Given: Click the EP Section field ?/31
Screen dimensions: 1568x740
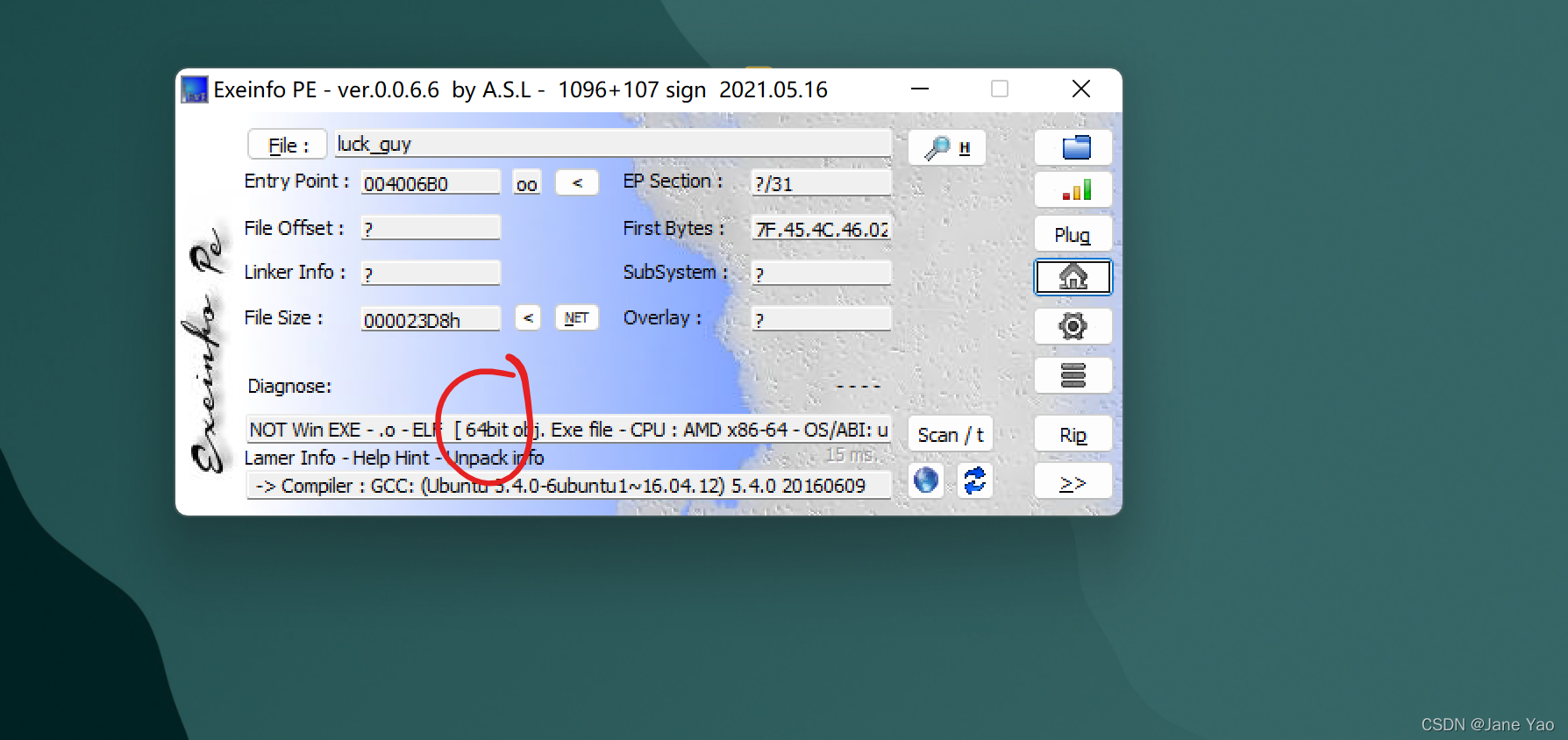Looking at the screenshot, I should point(821,182).
